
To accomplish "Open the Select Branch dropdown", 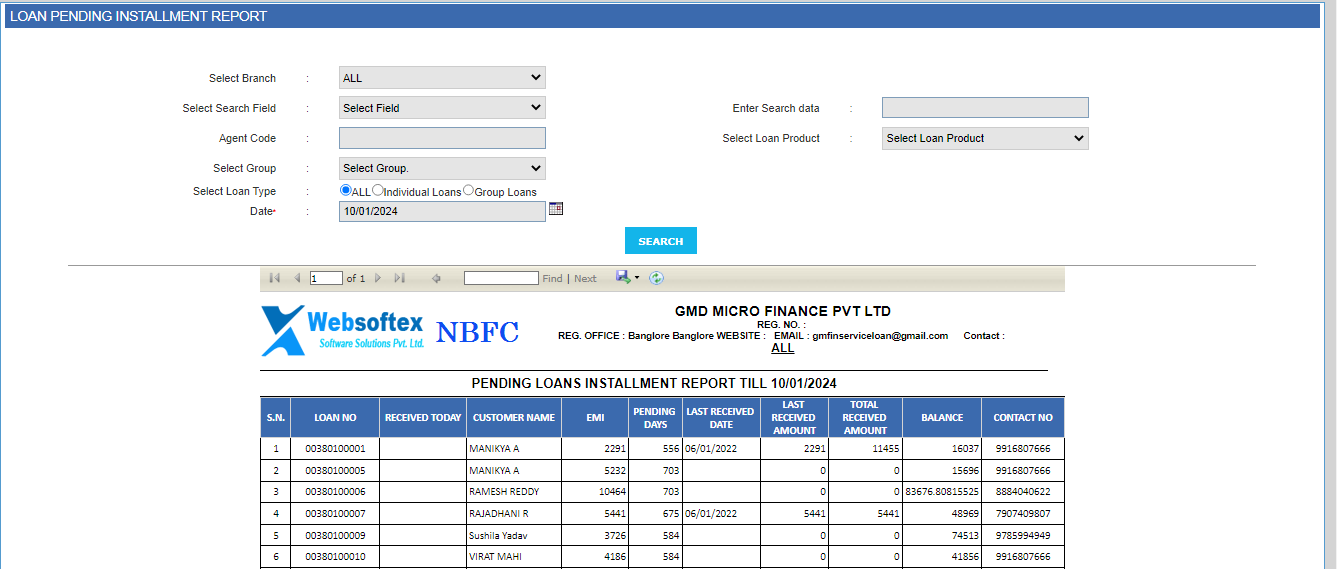I will pyautogui.click(x=442, y=78).
